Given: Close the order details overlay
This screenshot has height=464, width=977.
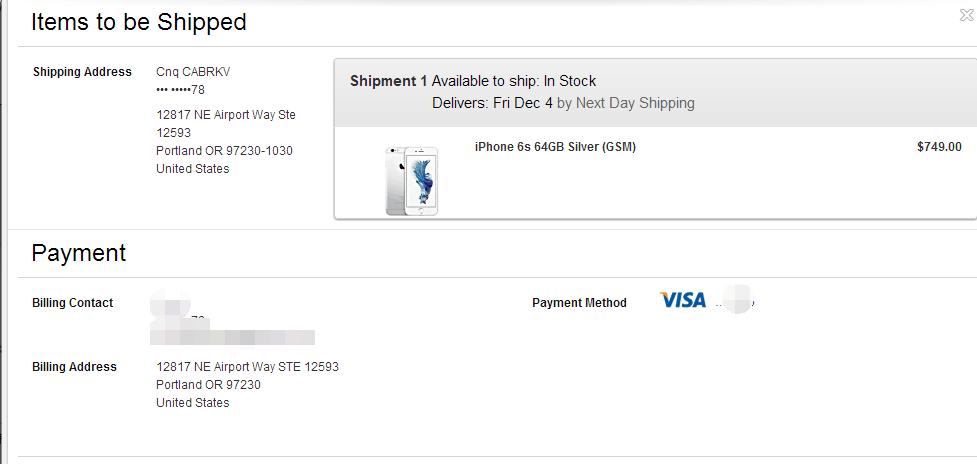Looking at the screenshot, I should [x=966, y=15].
